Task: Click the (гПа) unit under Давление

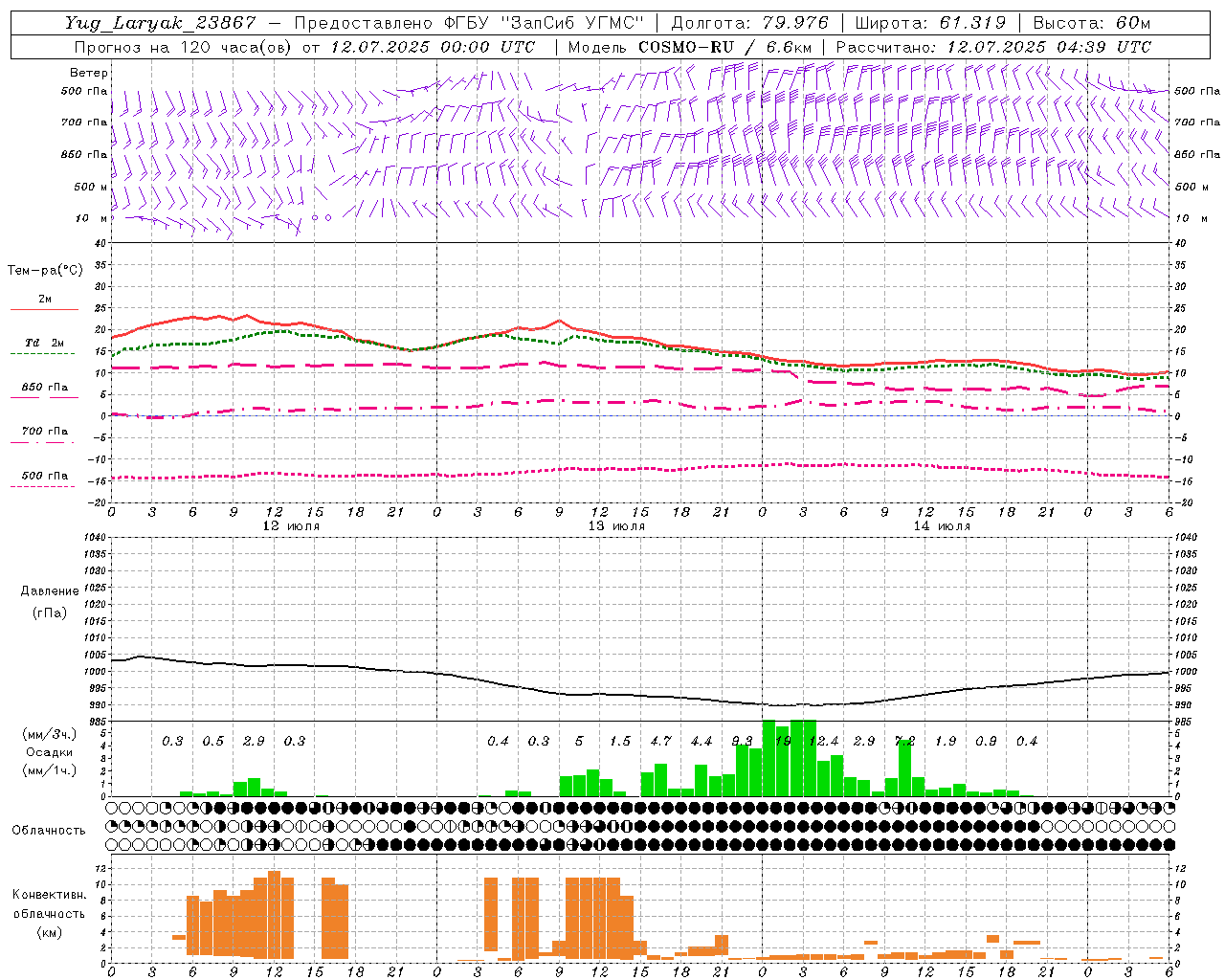Action: [50, 612]
